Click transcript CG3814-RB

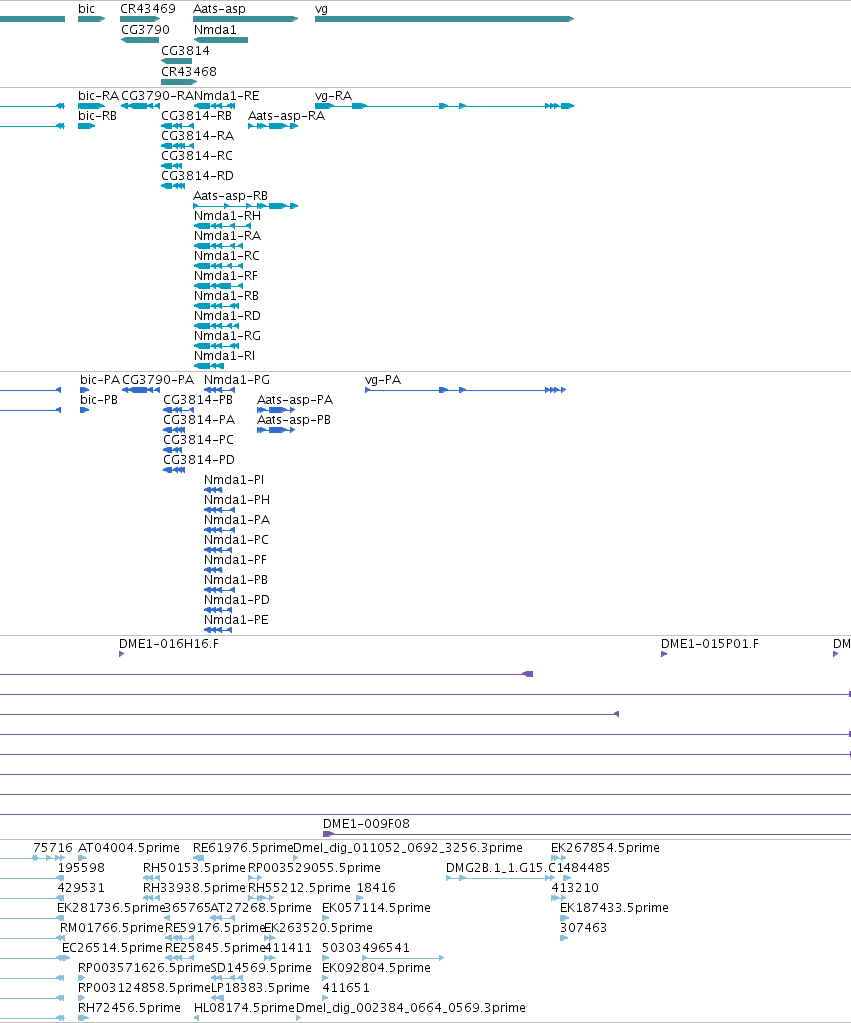click(178, 126)
